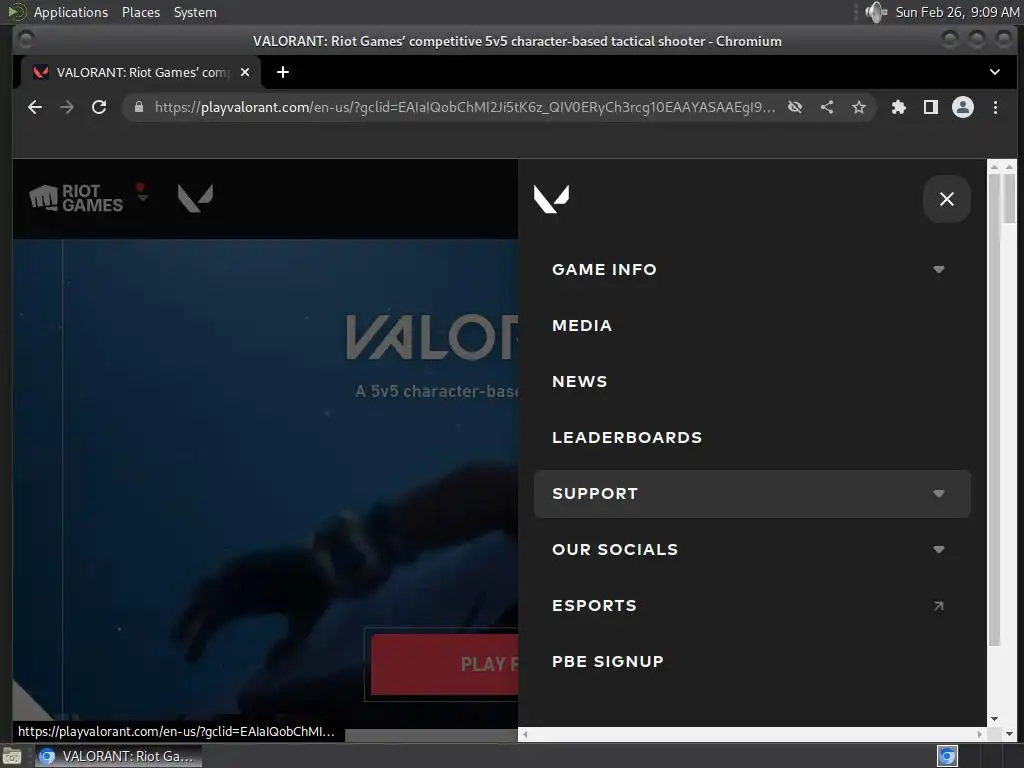Open a new browser tab
The height and width of the screenshot is (768, 1024).
point(283,72)
